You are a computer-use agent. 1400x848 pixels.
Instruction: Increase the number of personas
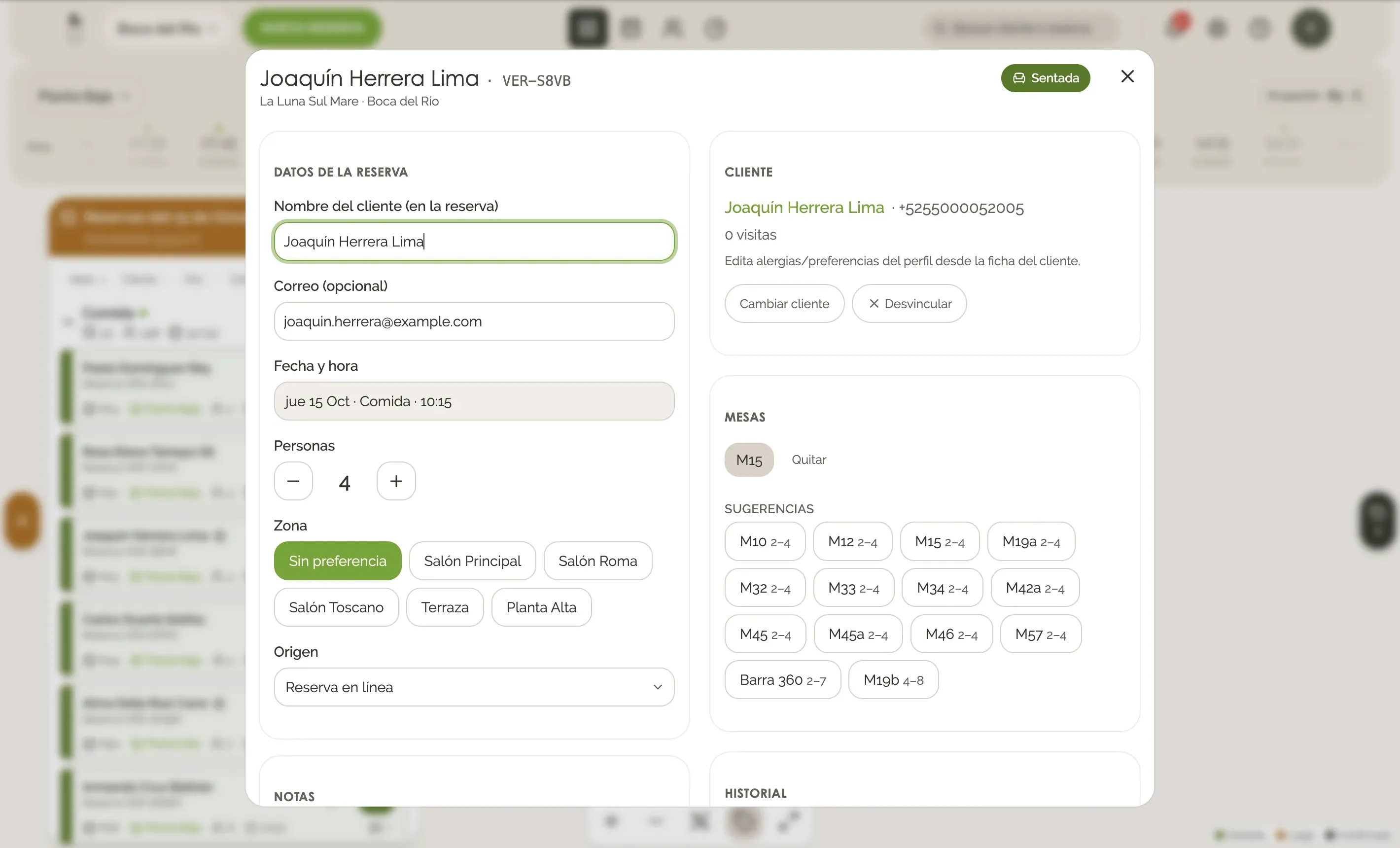[396, 481]
